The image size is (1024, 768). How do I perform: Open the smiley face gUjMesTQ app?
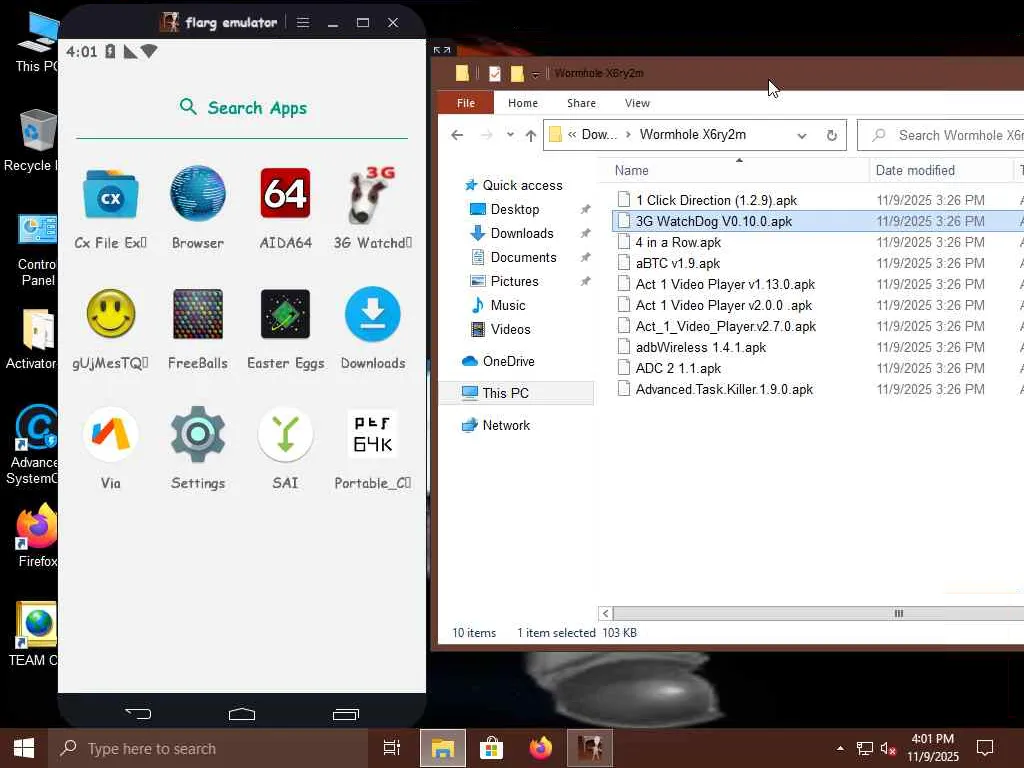click(110, 315)
